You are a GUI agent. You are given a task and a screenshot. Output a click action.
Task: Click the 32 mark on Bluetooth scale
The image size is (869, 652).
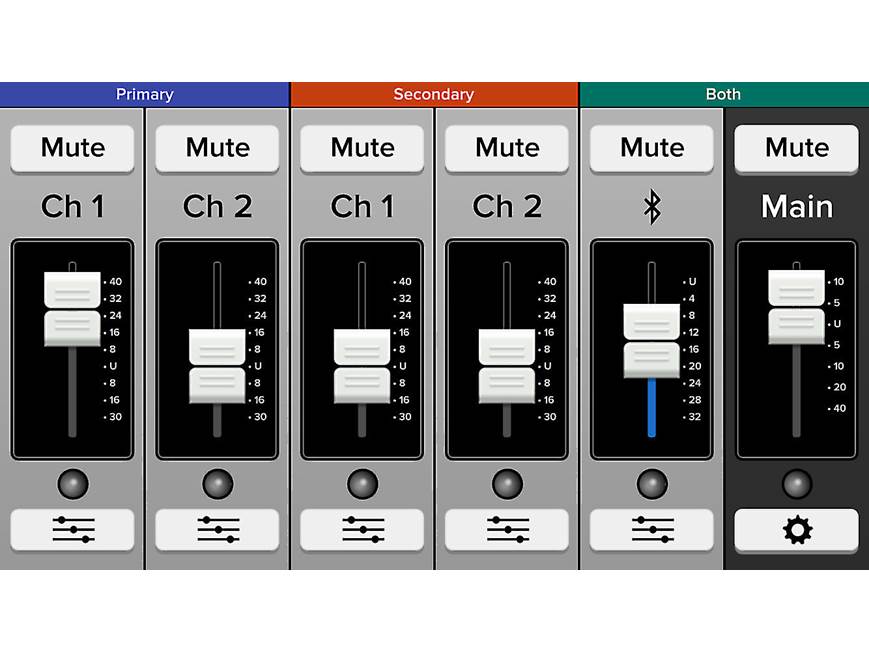692,417
